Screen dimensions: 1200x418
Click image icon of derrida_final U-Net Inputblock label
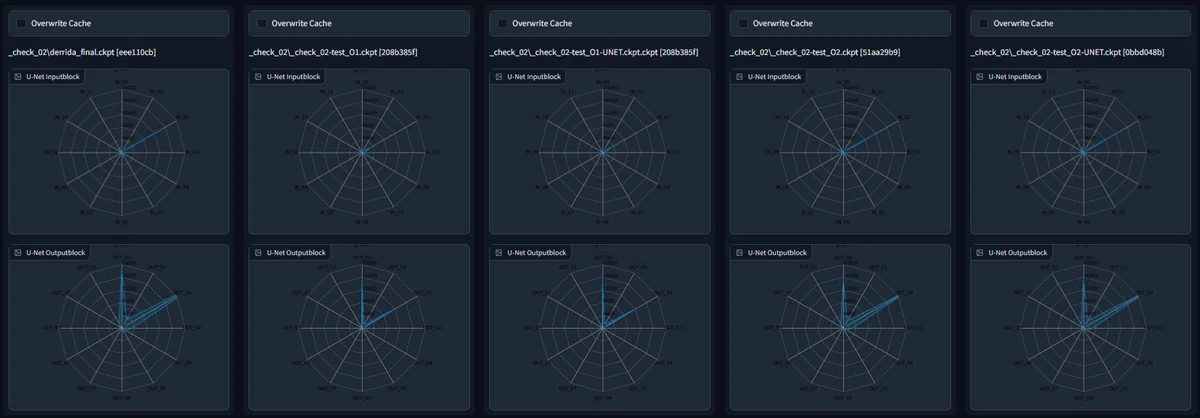[x=17, y=76]
